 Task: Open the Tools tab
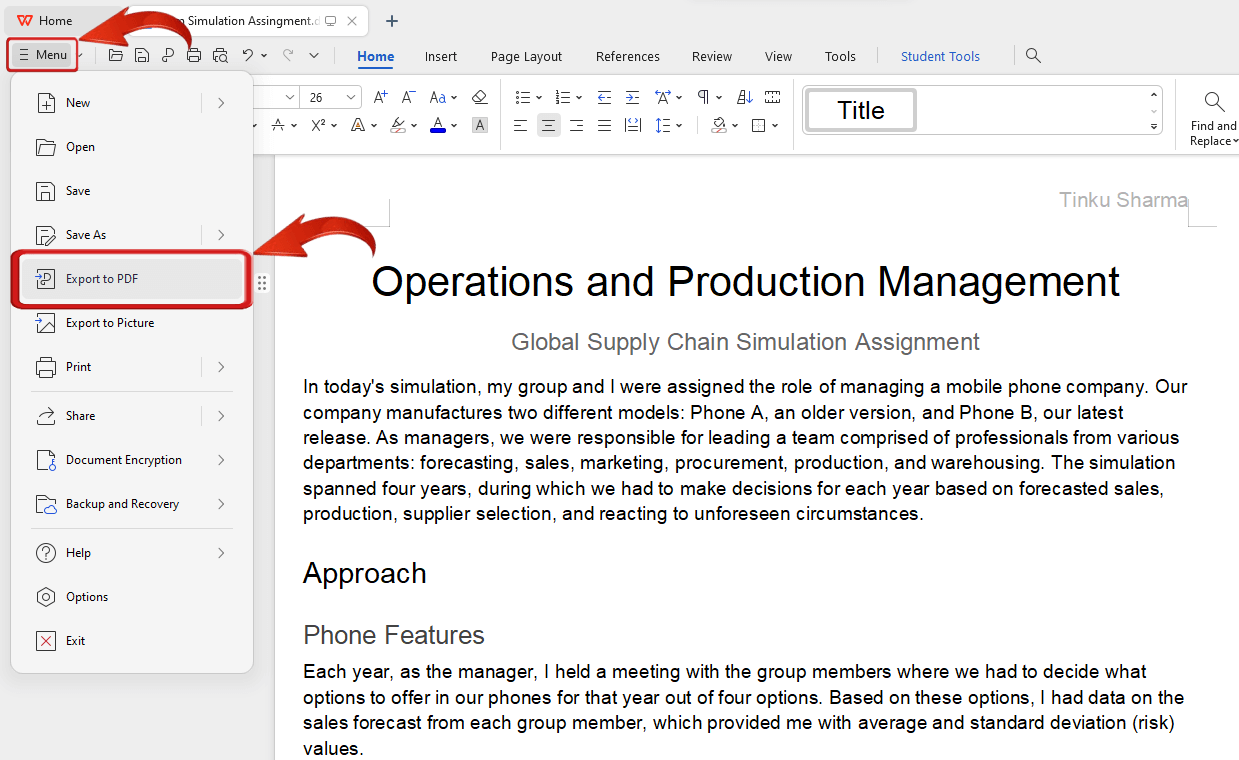click(x=840, y=57)
